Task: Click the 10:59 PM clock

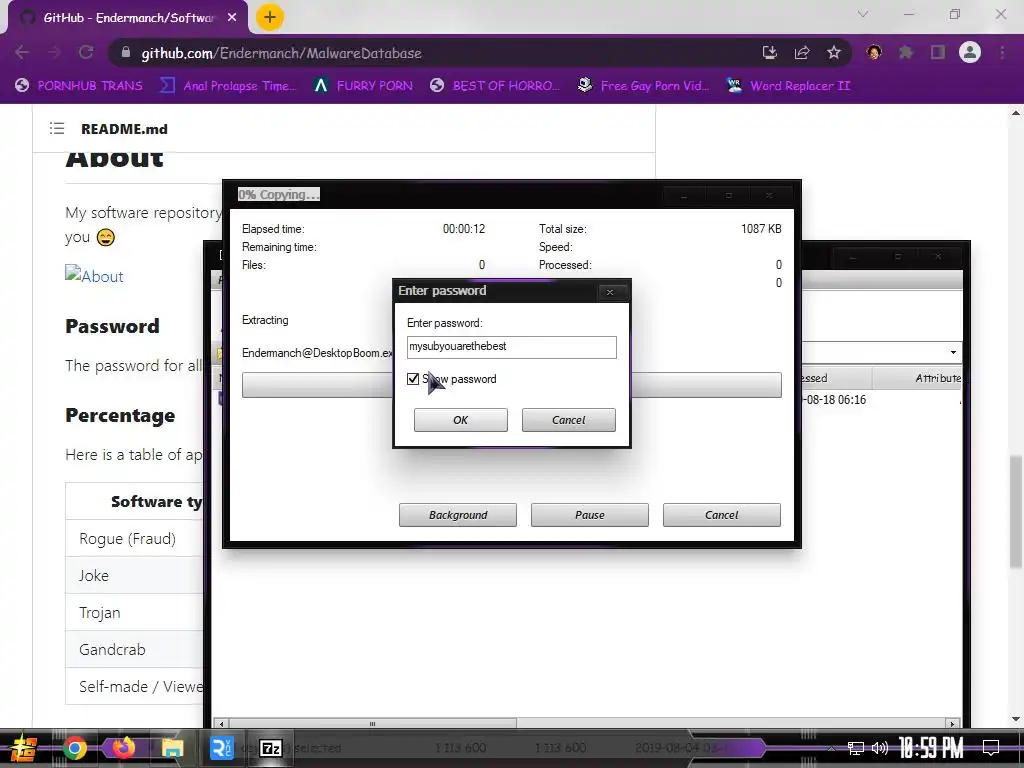Action: pos(931,748)
